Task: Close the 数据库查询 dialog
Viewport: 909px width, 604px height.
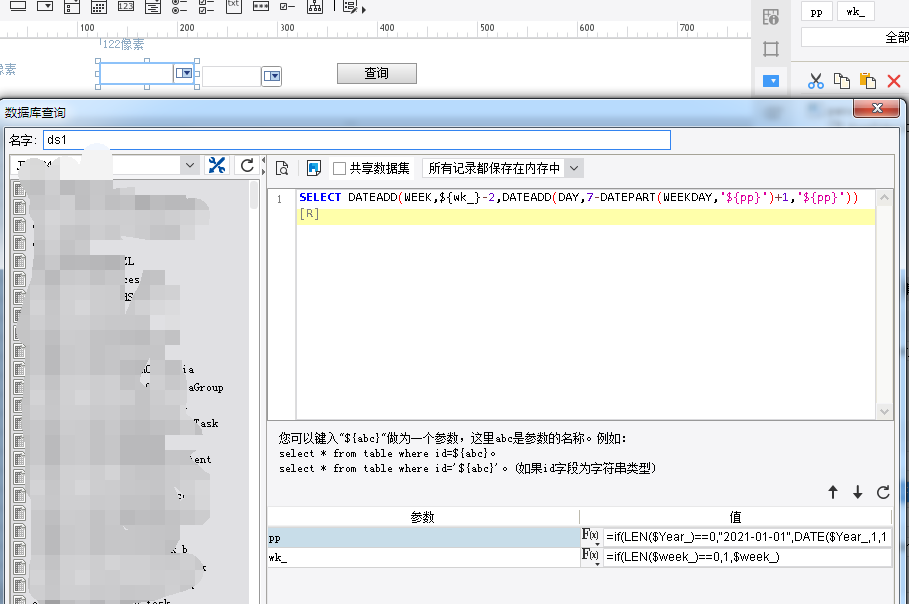Action: tap(877, 108)
